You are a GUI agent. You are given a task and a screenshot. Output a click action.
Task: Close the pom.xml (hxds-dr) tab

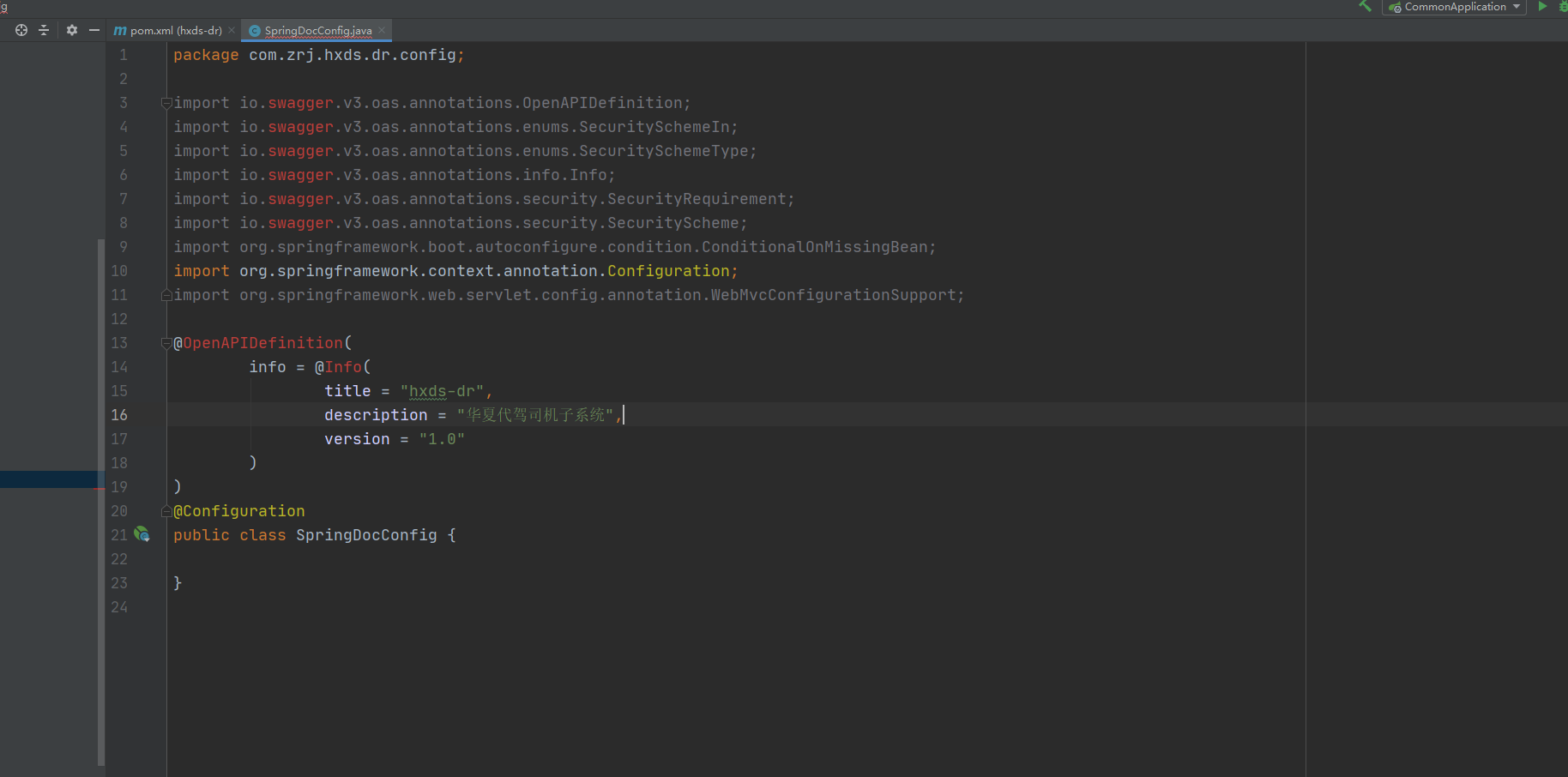232,30
